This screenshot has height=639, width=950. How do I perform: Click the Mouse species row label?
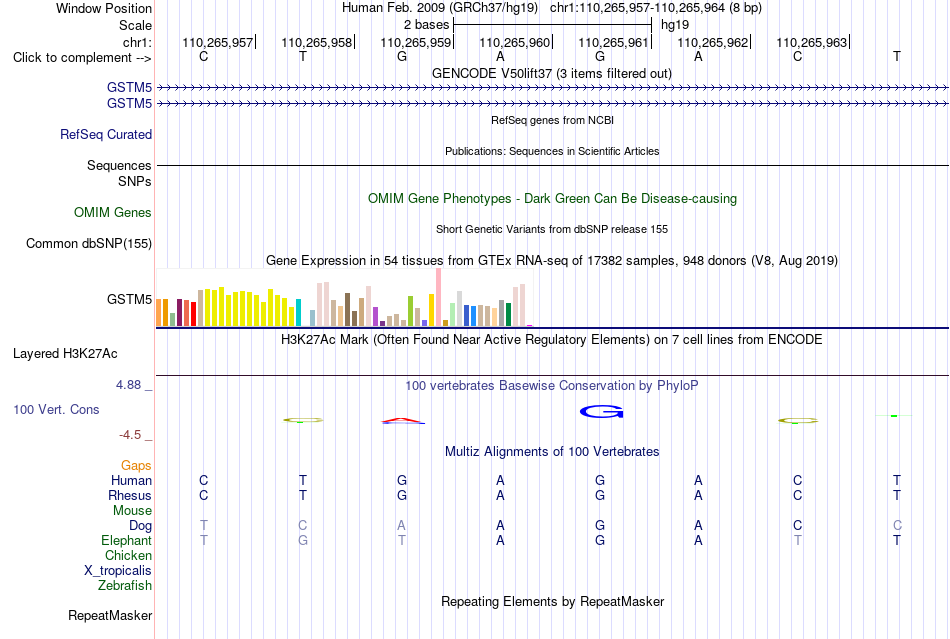132,511
